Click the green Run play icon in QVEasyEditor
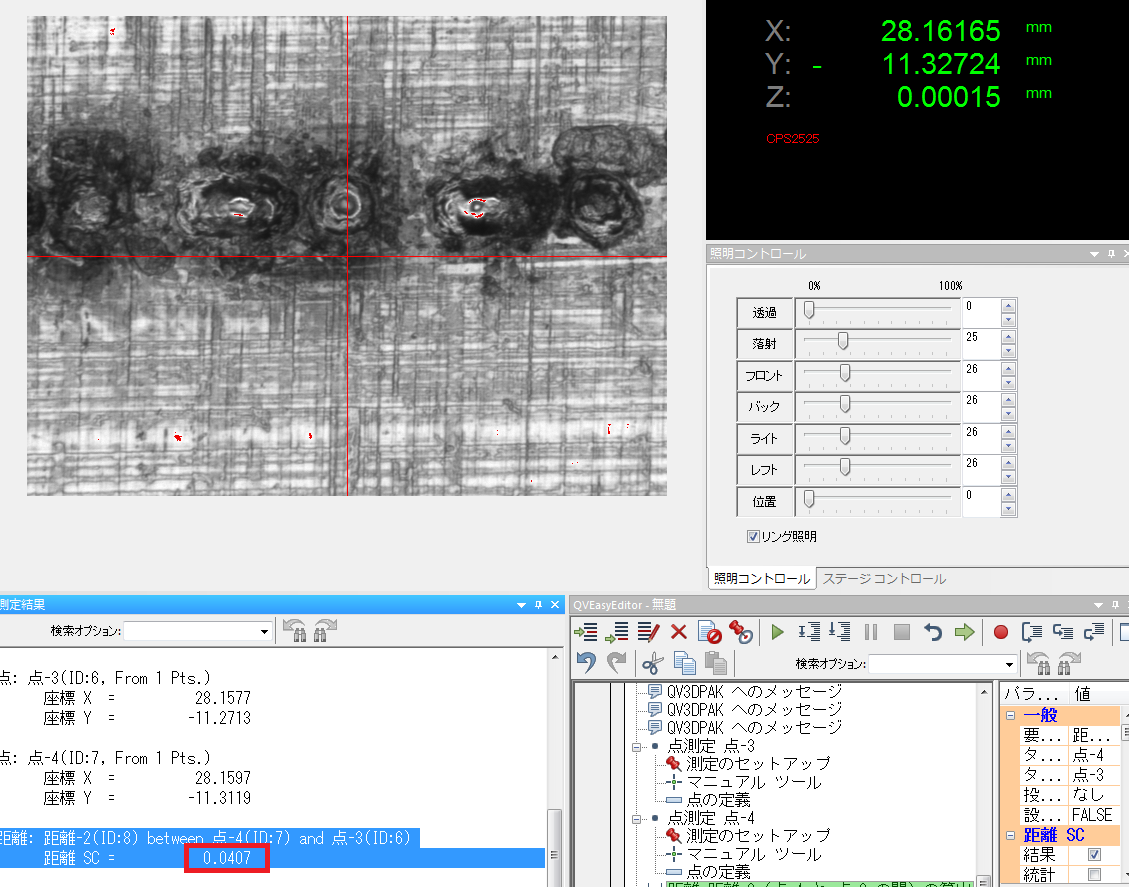Viewport: 1129px width, 887px height. [x=777, y=631]
